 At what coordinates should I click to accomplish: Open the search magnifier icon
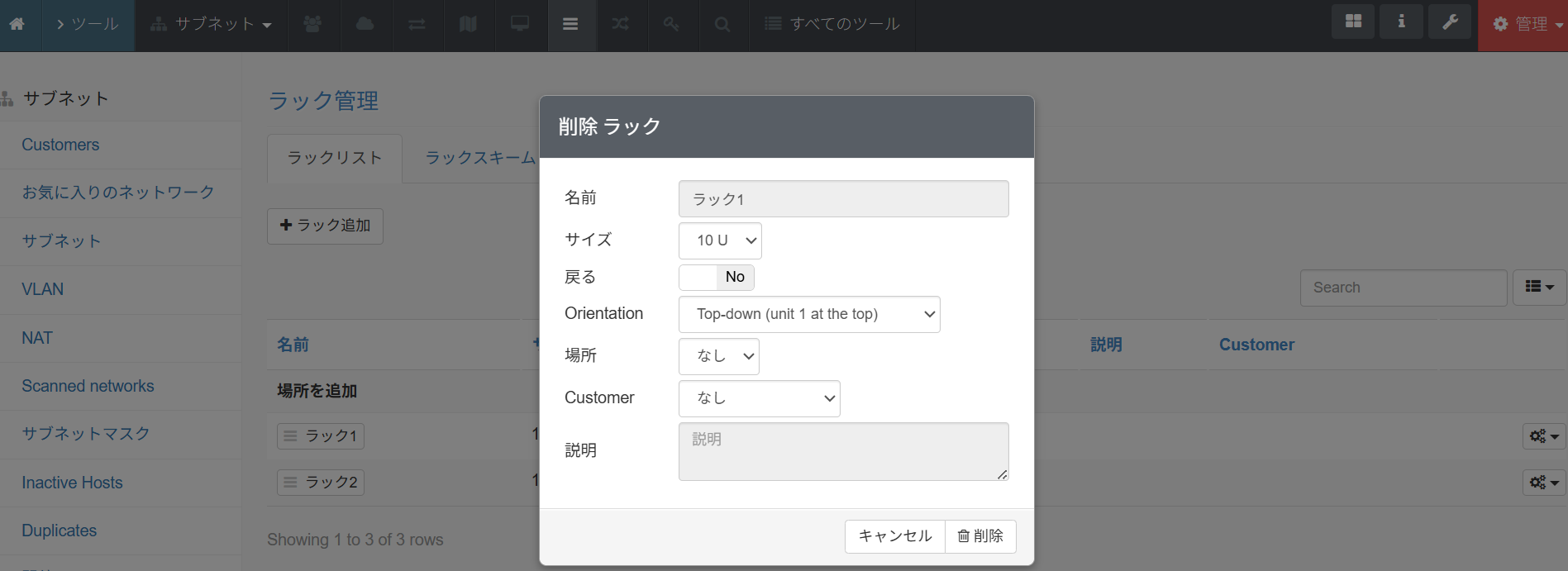pos(722,24)
